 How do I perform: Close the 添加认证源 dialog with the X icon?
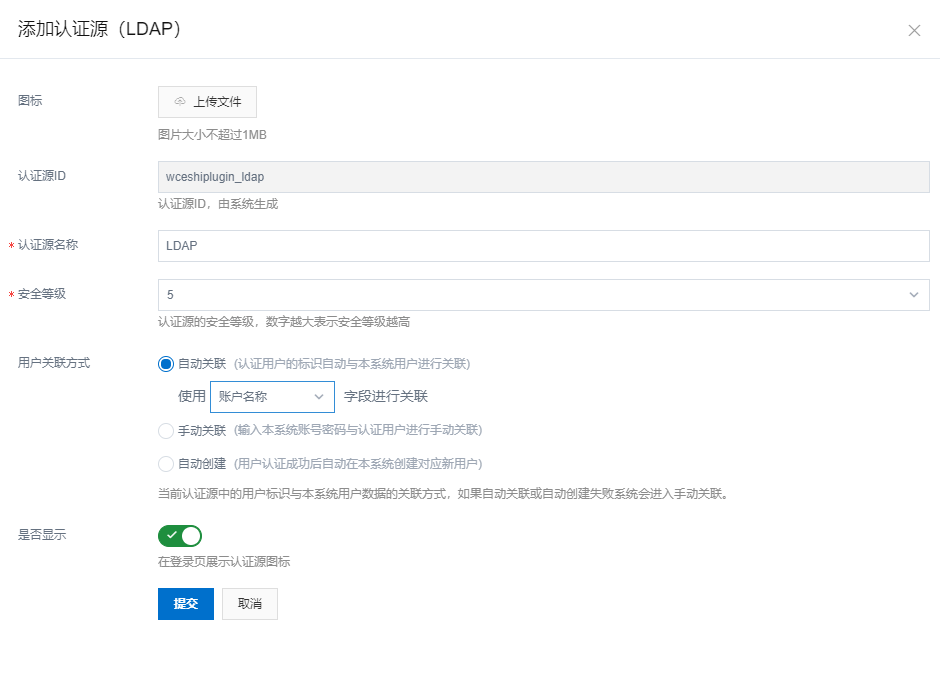pos(914,30)
